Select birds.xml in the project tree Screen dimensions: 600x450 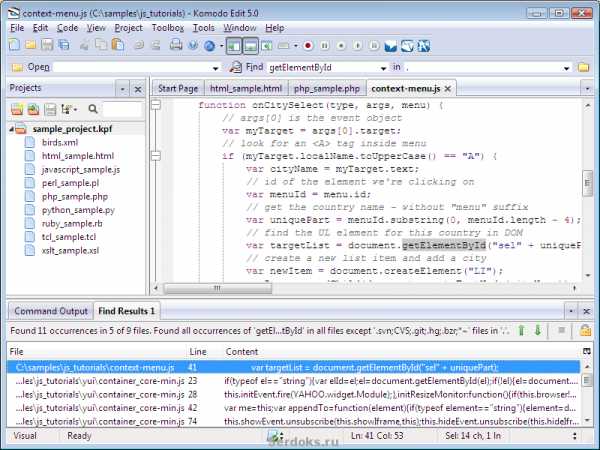click(x=60, y=142)
